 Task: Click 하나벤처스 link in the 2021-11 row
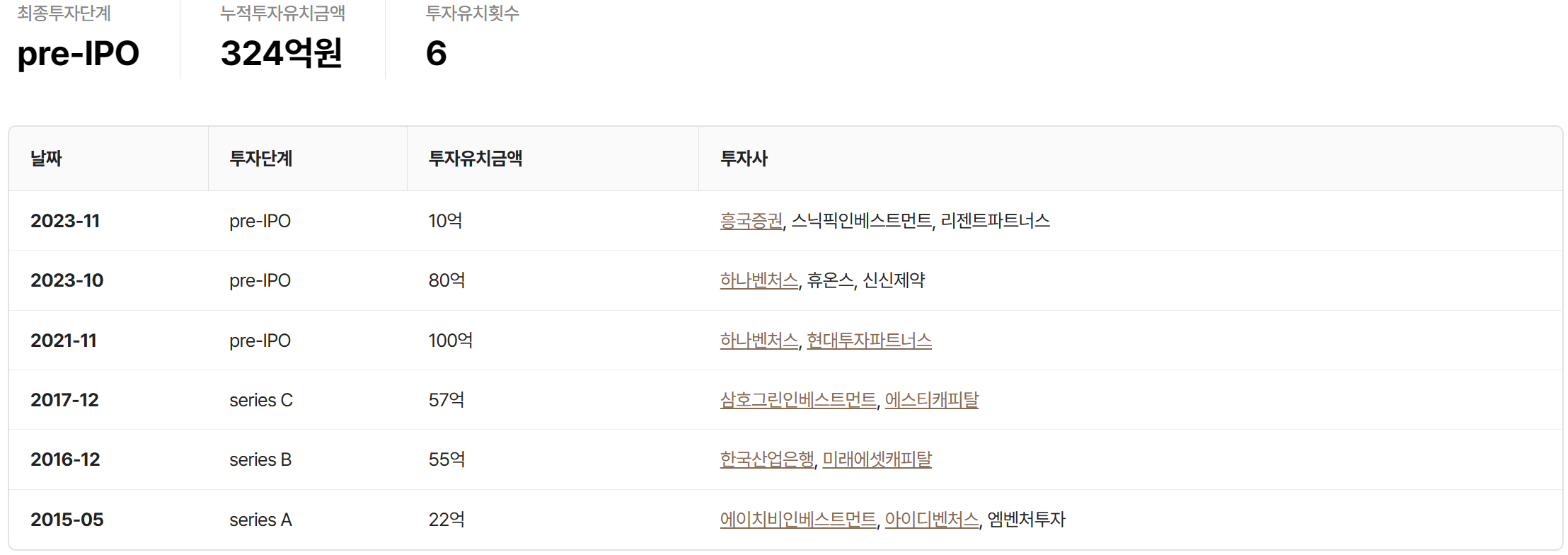tap(759, 341)
